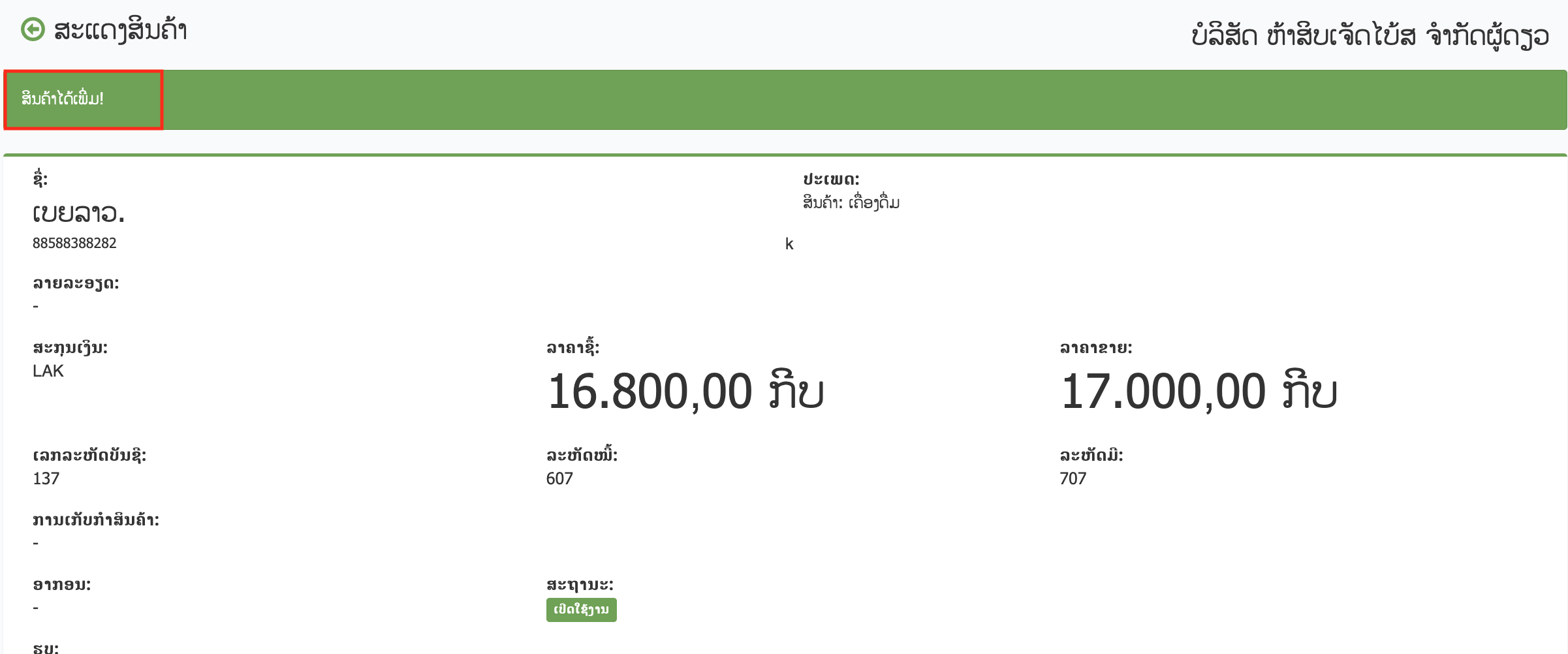Click the account code value 137

[x=46, y=478]
